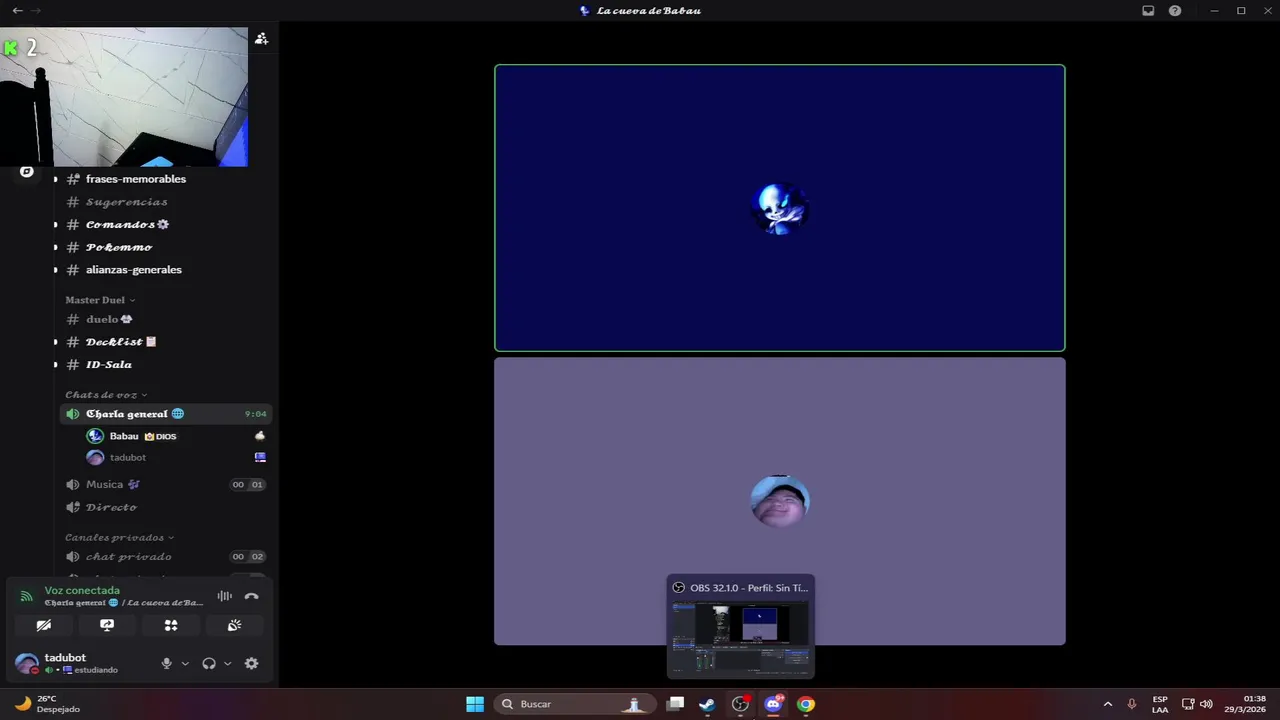The width and height of the screenshot is (1280, 720).
Task: Click Babau's avatar in the blue tile
Action: pyautogui.click(x=780, y=208)
